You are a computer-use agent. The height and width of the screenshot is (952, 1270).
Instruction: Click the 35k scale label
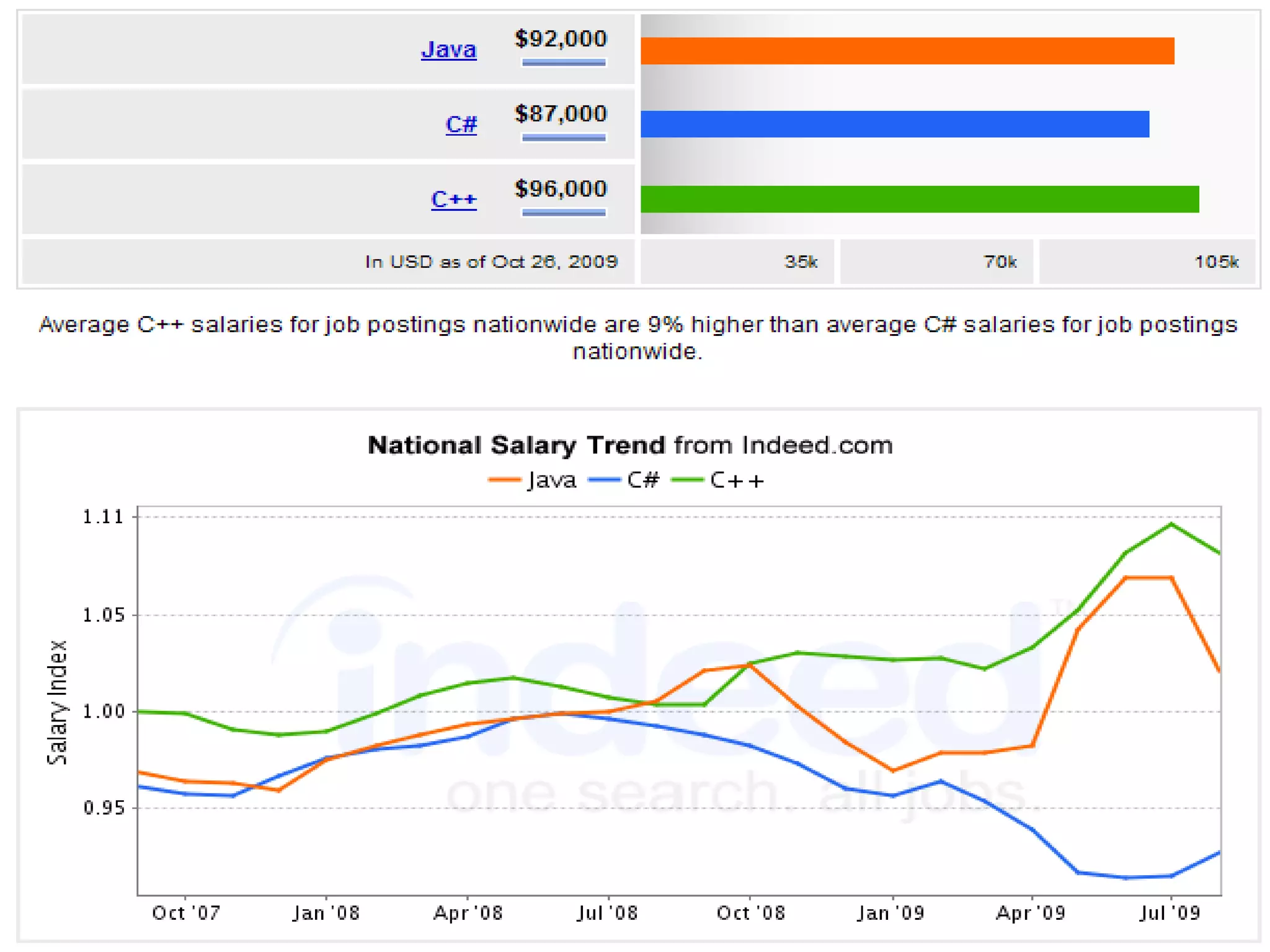click(x=800, y=262)
